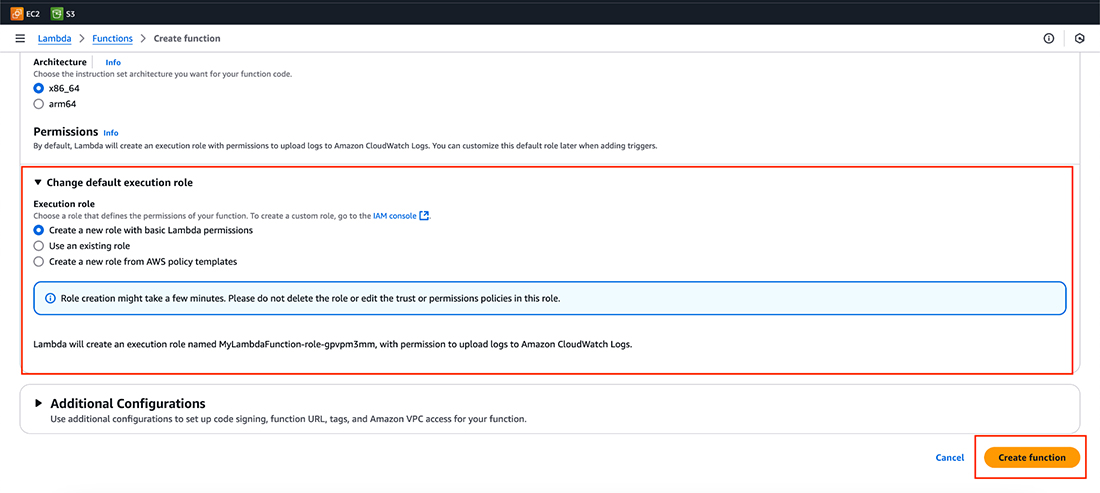Screen dimensions: 1100x493
Task: Open the hamburger navigation menu
Action: pos(20,39)
